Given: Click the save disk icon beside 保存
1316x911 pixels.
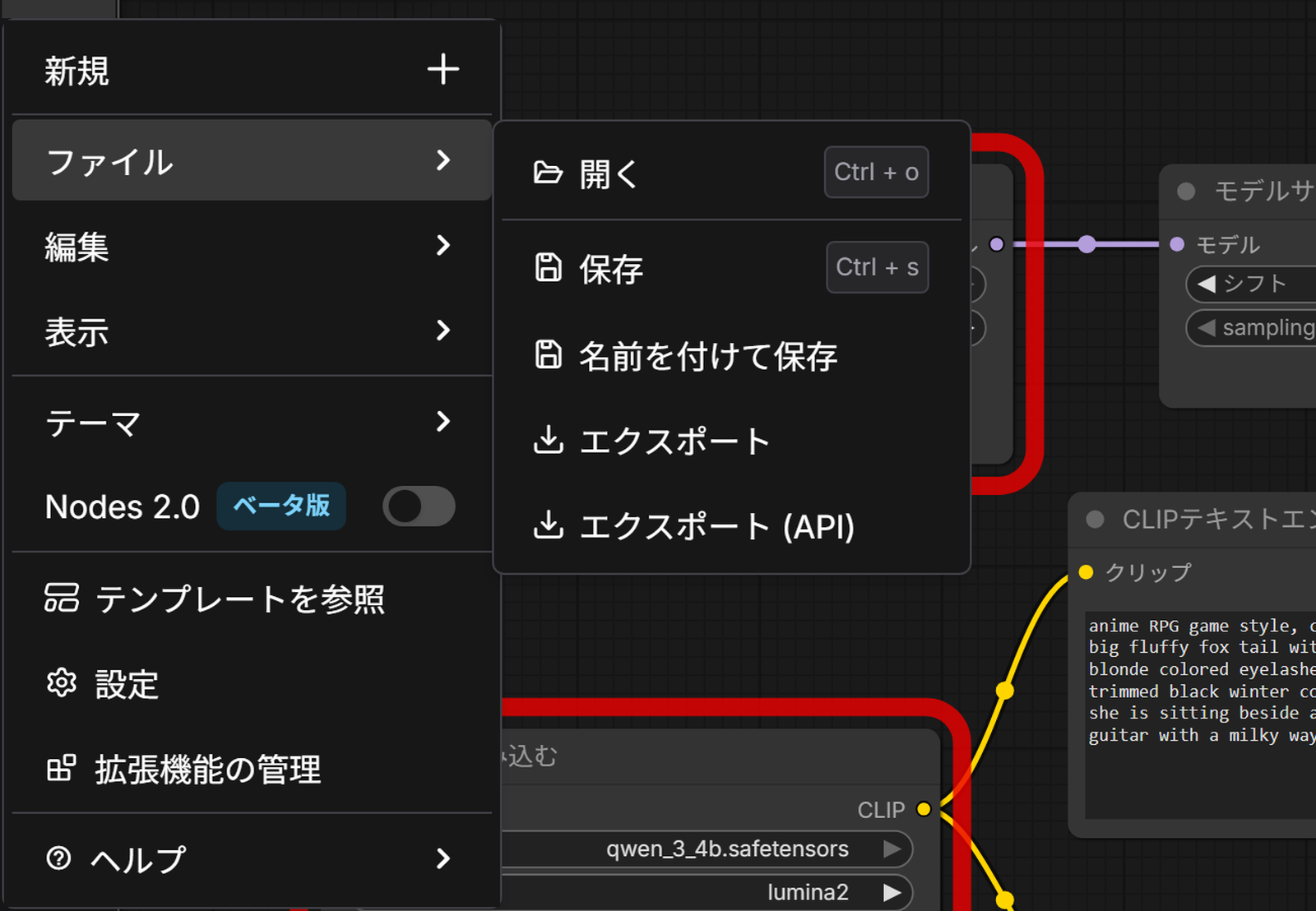Looking at the screenshot, I should coord(548,268).
